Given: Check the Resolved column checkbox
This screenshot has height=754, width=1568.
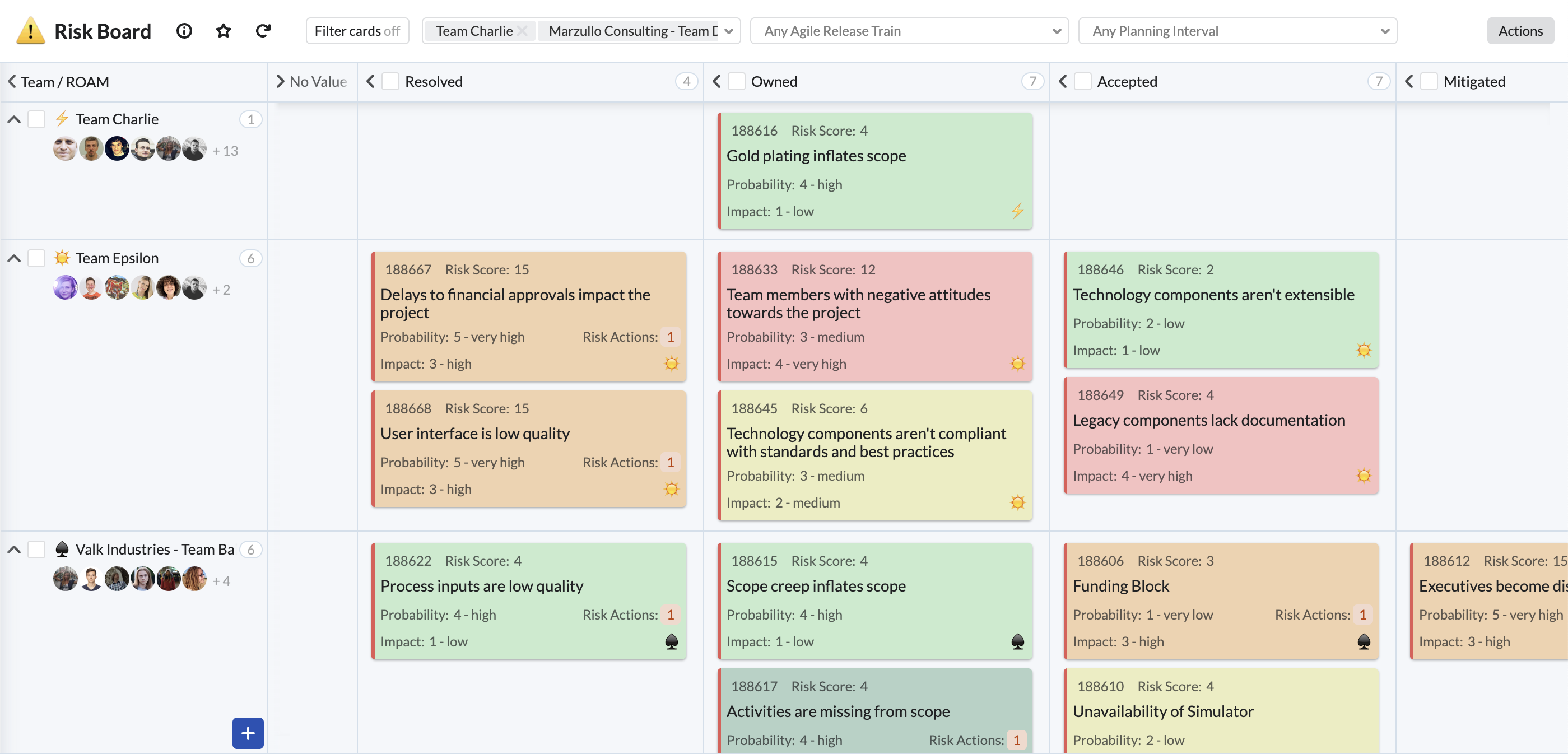Looking at the screenshot, I should tap(390, 82).
